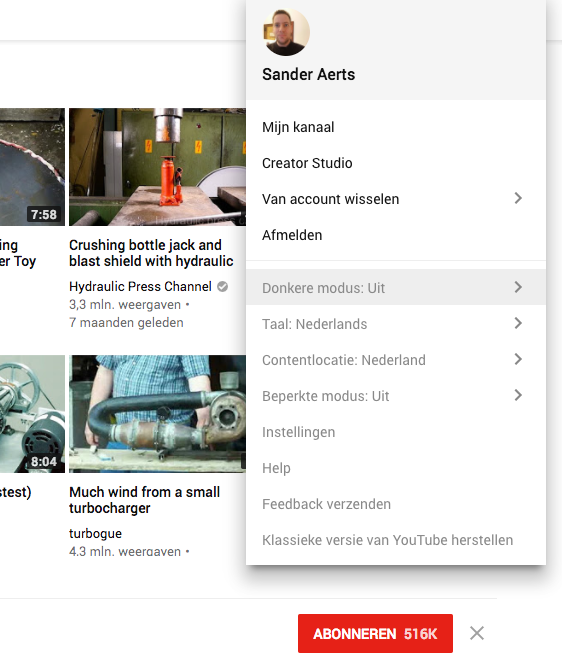This screenshot has height=667, width=562.
Task: Click the Sander Aerts account name
Action: coord(308,74)
